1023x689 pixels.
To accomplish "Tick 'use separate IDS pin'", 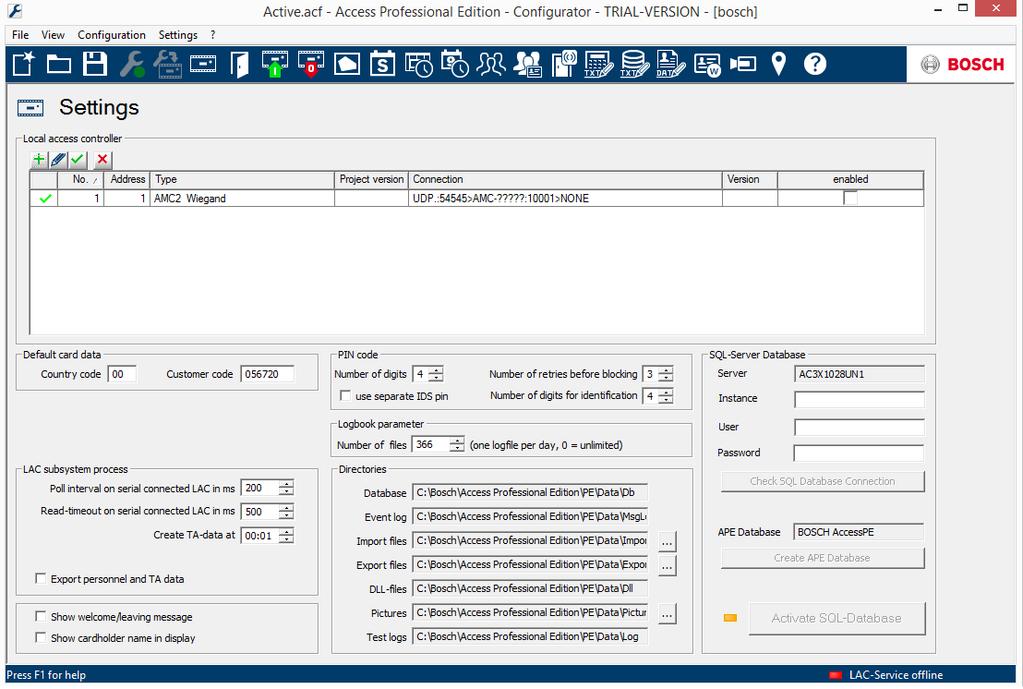I will [x=345, y=395].
